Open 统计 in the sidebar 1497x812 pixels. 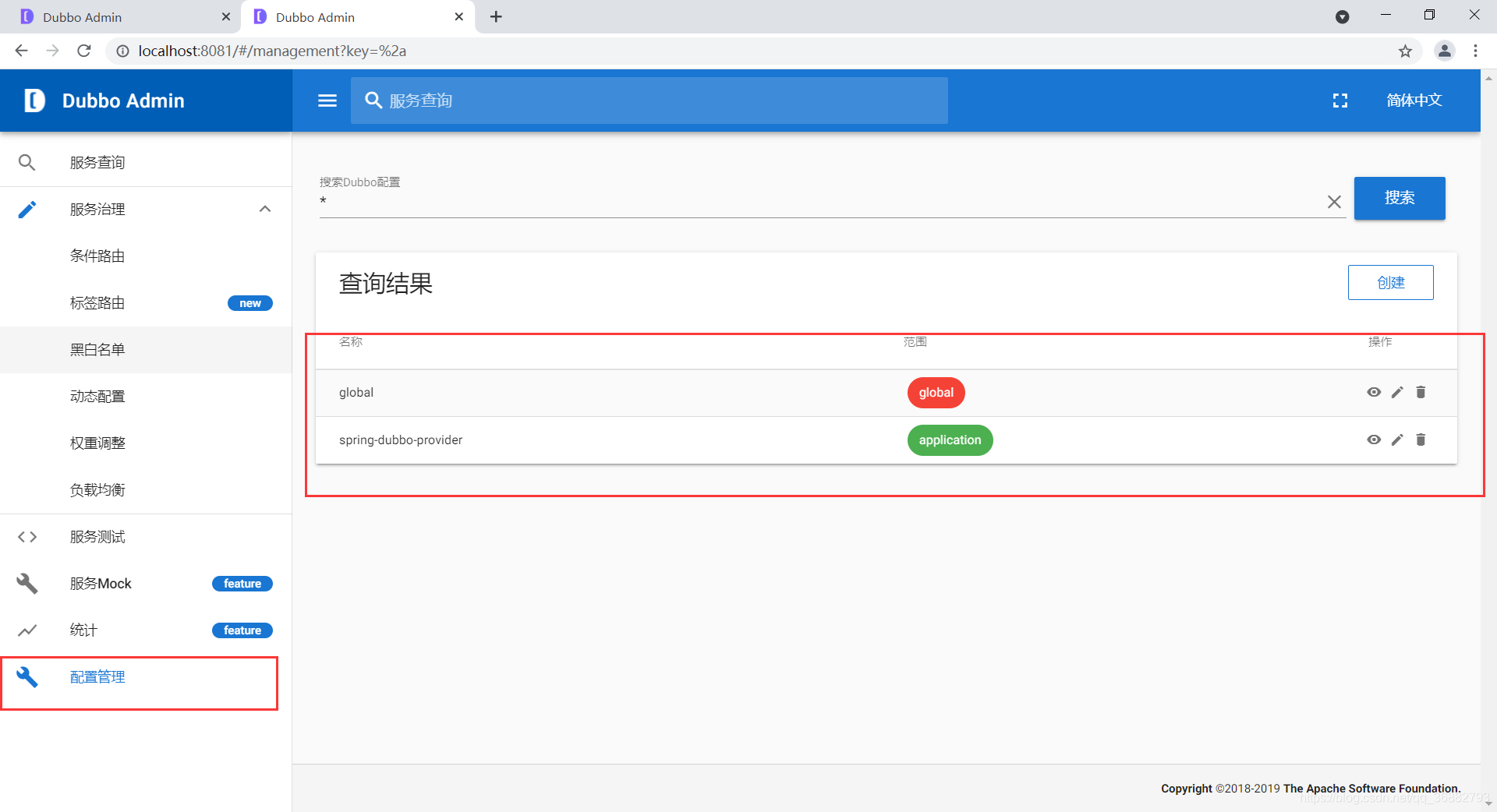point(146,630)
